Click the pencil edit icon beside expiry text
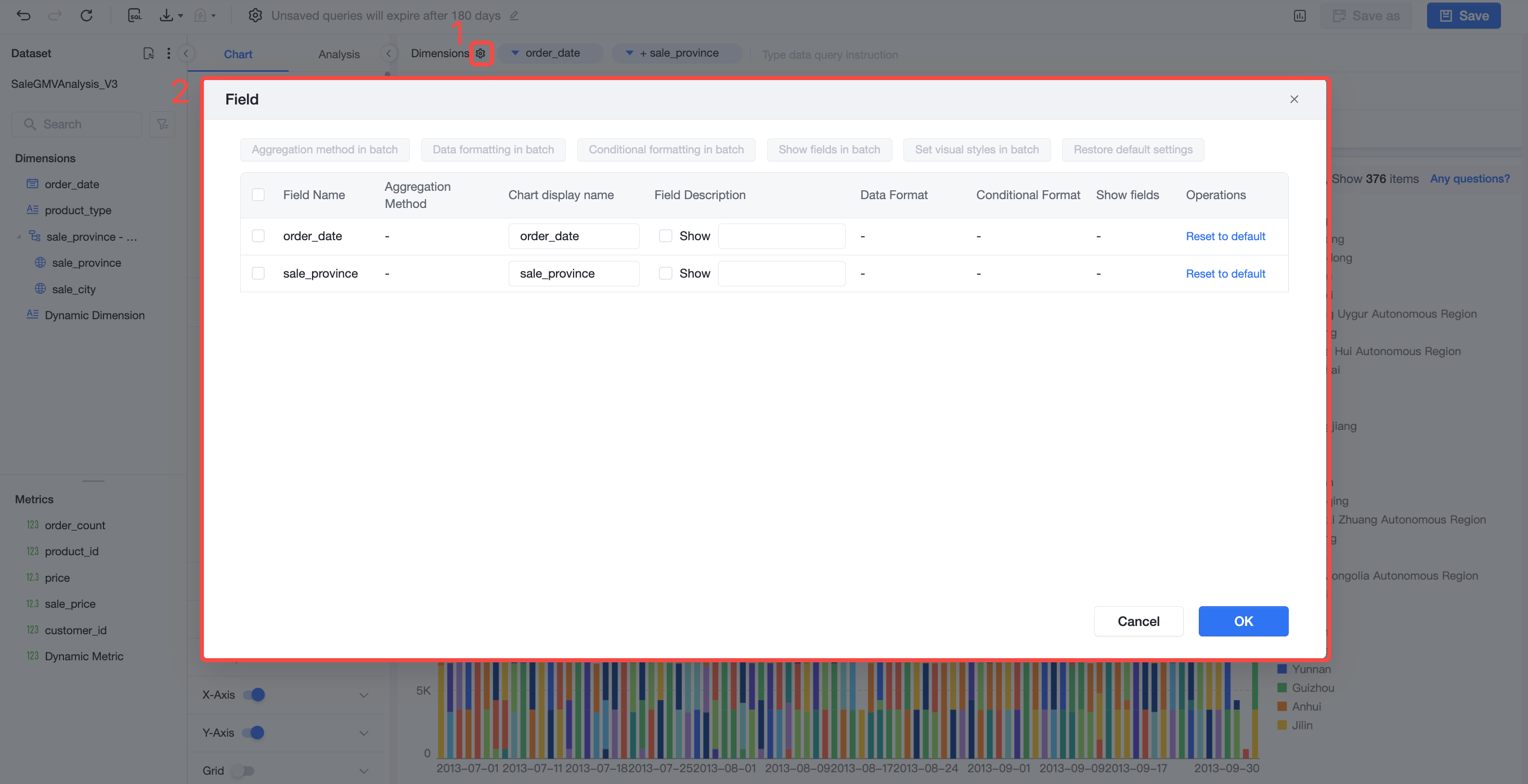 coord(514,16)
